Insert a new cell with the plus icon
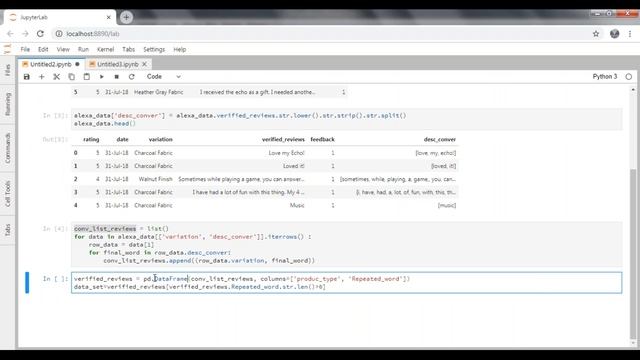Screen dimensions: 640x360 [41, 77]
